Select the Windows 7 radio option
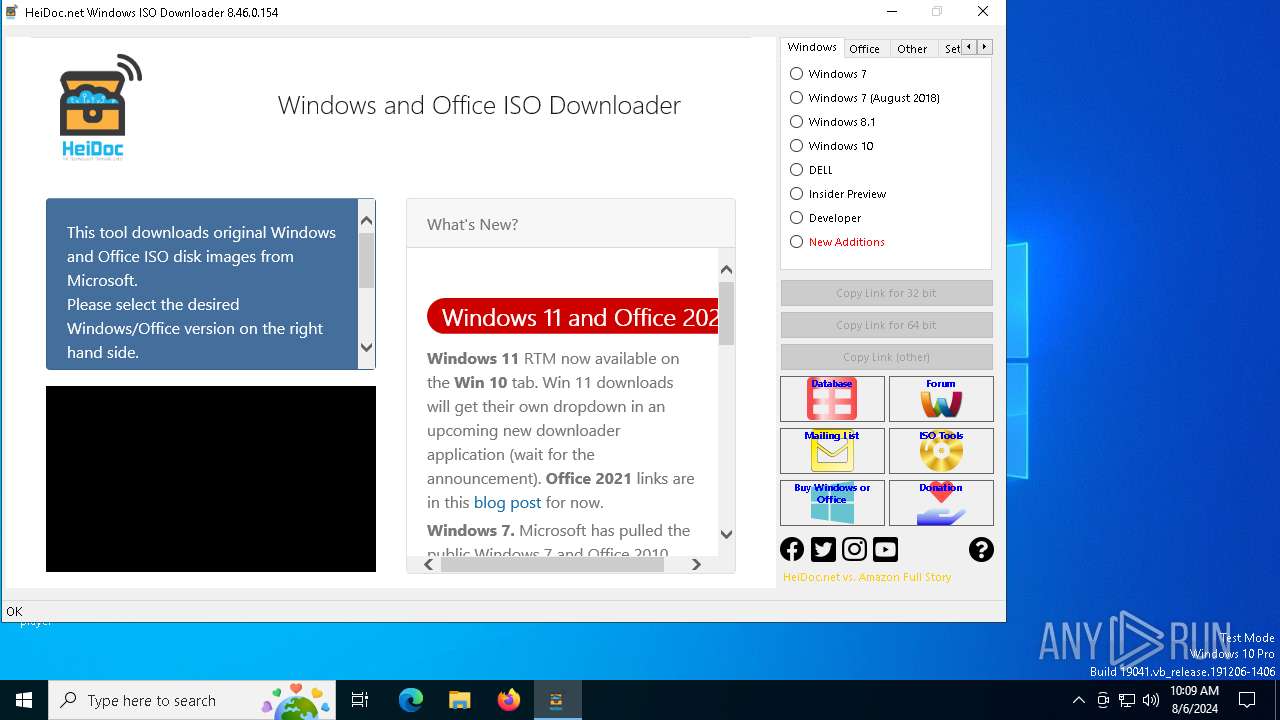 click(x=828, y=74)
